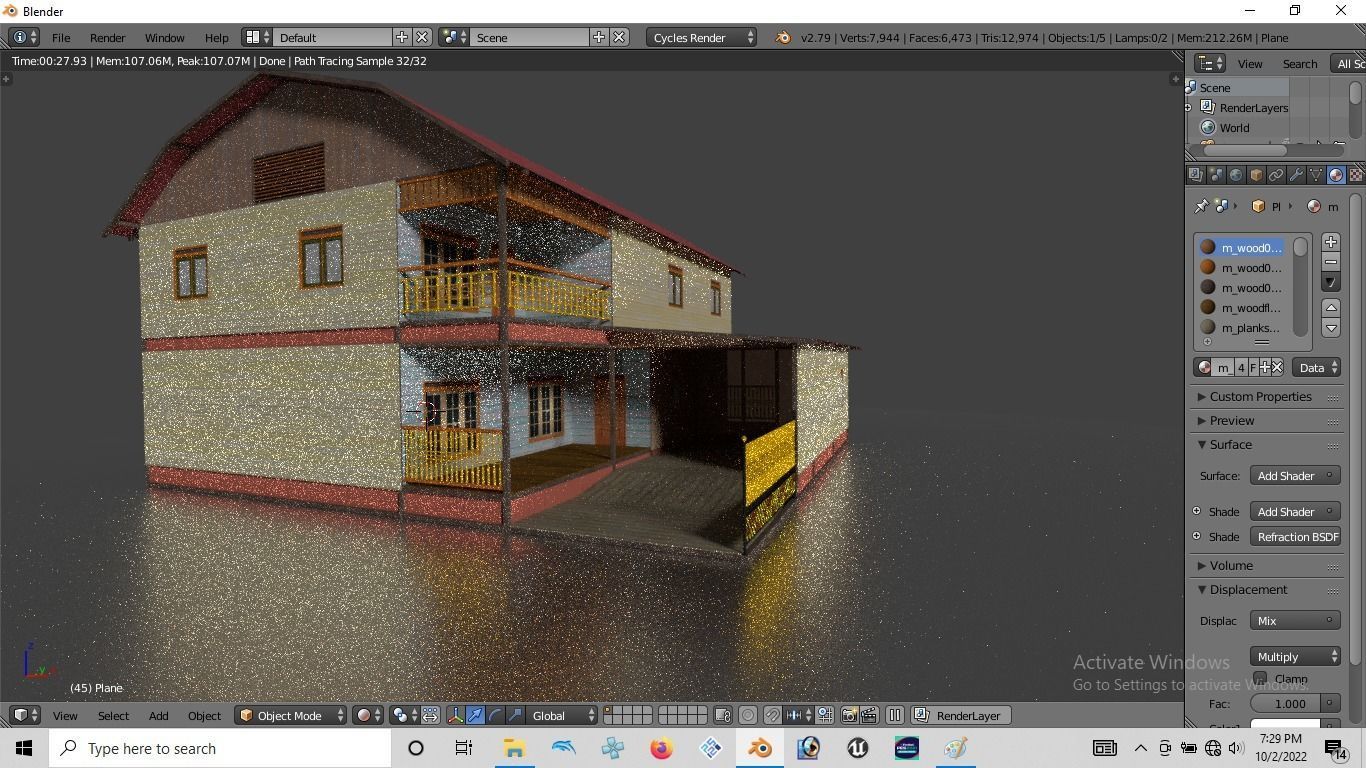
Task: Click viewport render pause button
Action: 895,716
